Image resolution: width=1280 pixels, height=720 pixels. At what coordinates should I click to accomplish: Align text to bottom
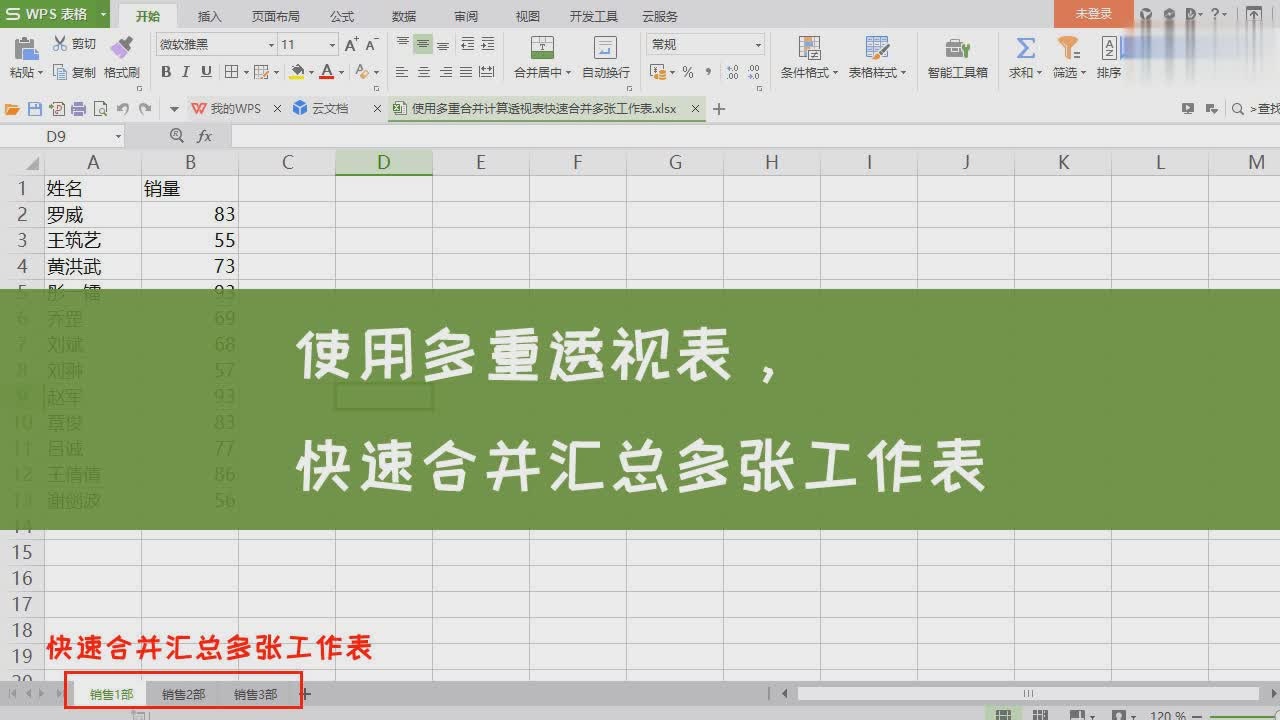(x=443, y=45)
